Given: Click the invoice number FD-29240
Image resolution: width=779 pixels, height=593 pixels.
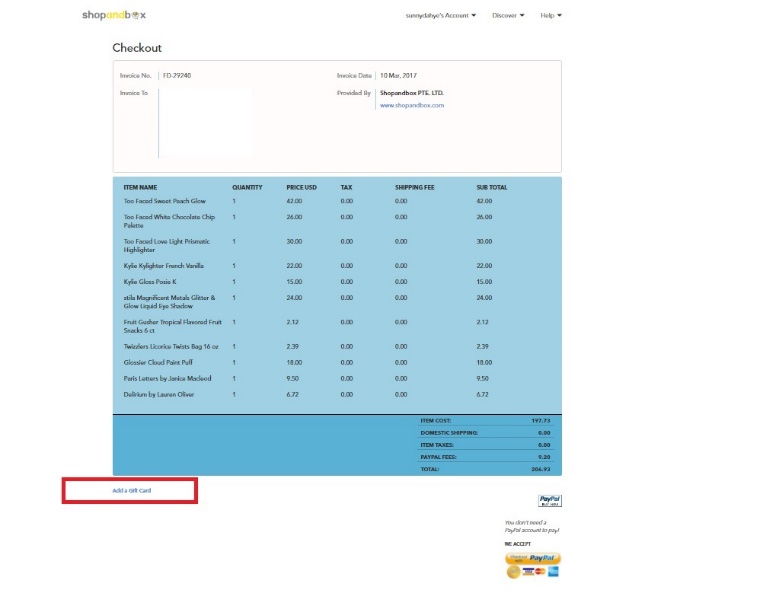Looking at the screenshot, I should (177, 75).
